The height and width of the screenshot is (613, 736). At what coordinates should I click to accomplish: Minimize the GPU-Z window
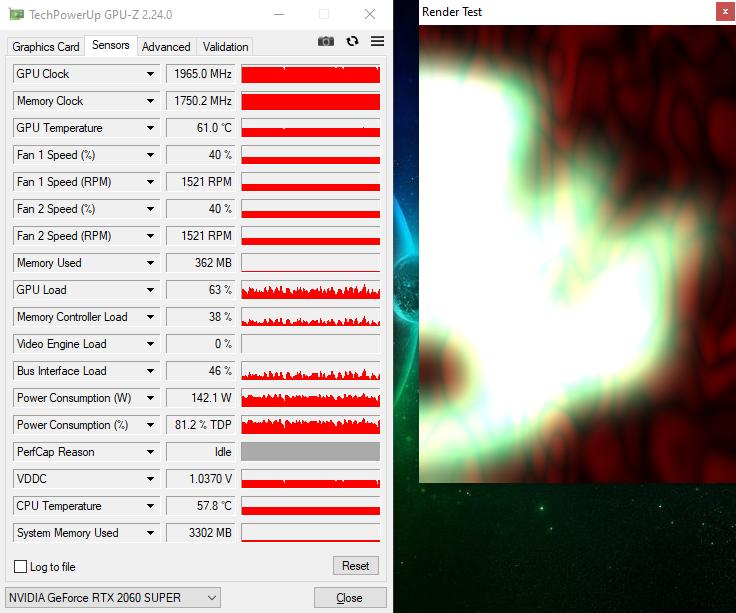[277, 15]
